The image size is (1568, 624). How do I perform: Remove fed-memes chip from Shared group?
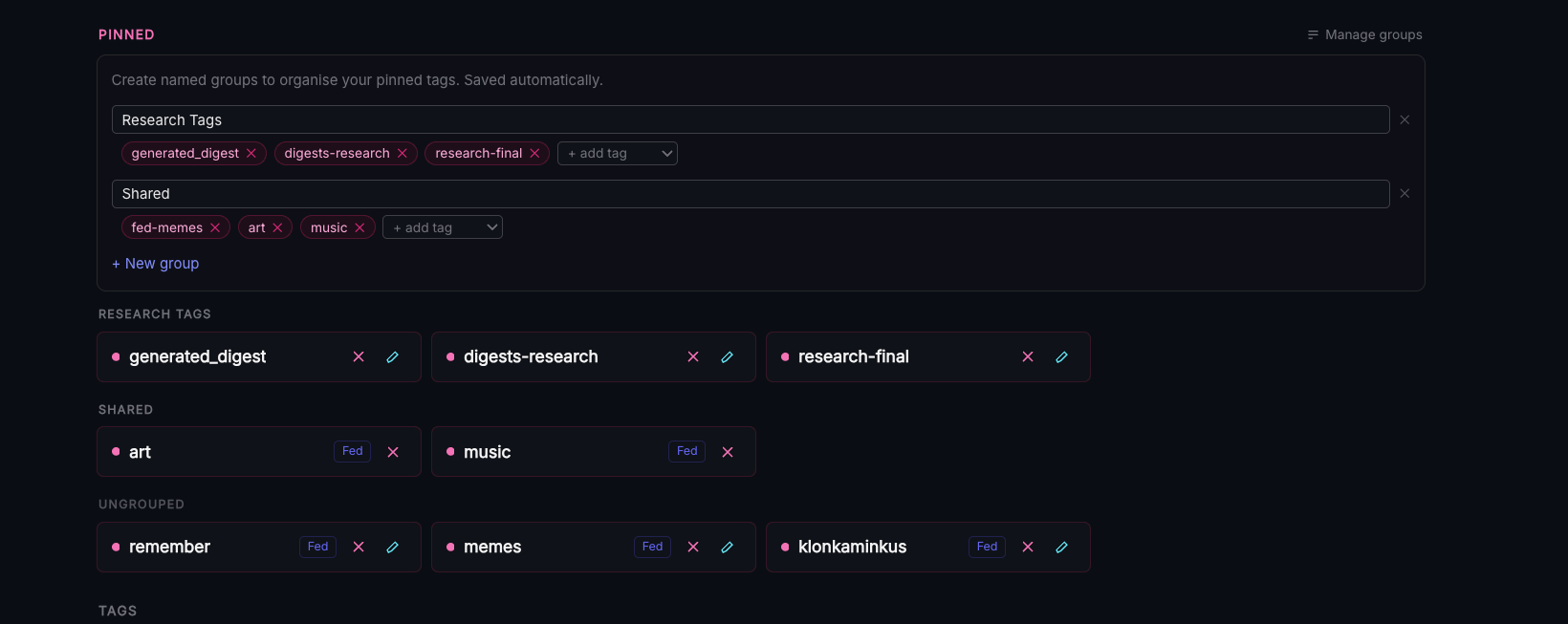click(215, 227)
